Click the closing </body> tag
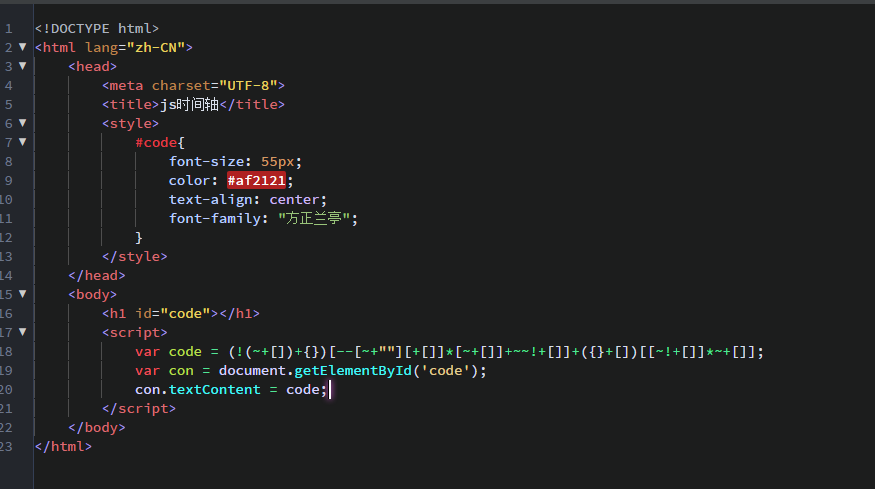The width and height of the screenshot is (875, 489). 97,428
